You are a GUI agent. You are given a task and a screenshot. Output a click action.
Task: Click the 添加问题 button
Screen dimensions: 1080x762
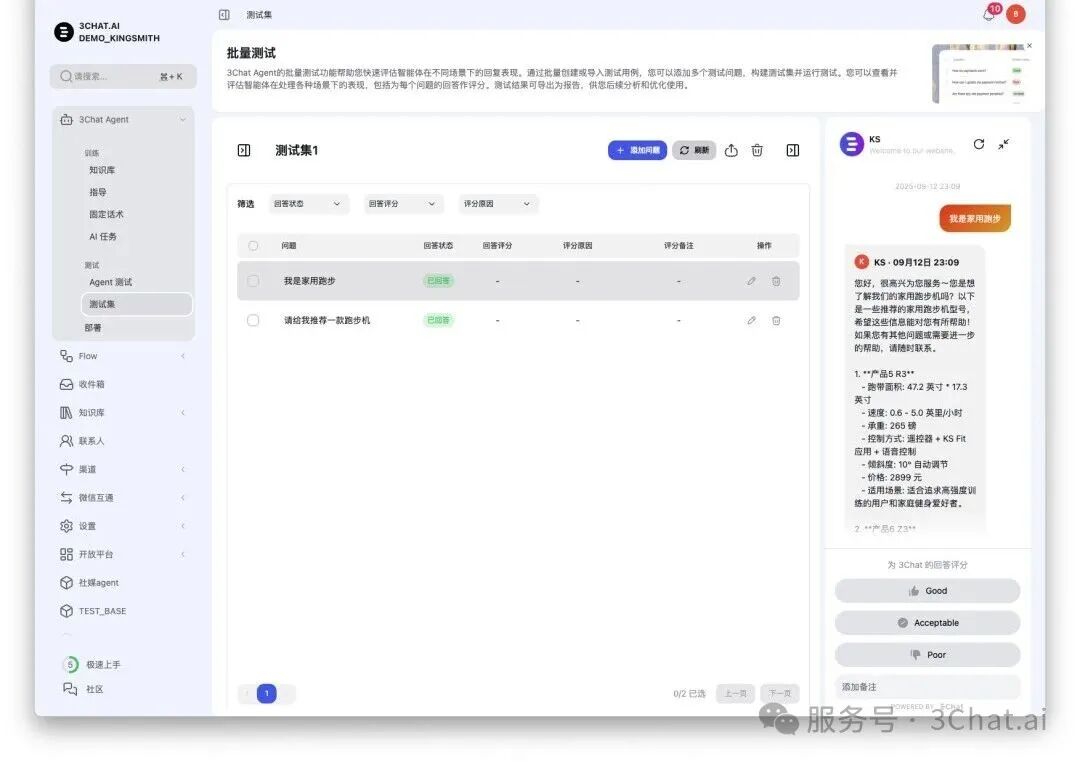click(637, 150)
